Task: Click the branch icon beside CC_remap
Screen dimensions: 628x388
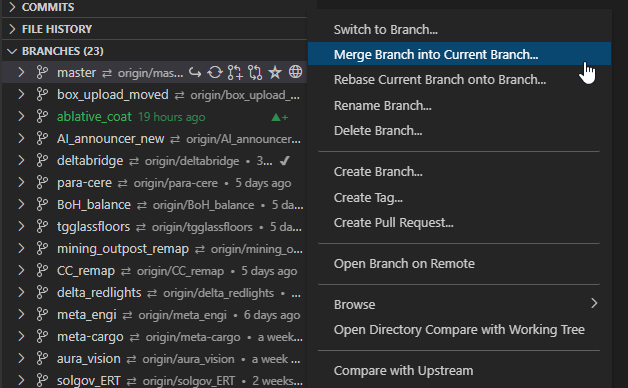Action: coord(42,271)
